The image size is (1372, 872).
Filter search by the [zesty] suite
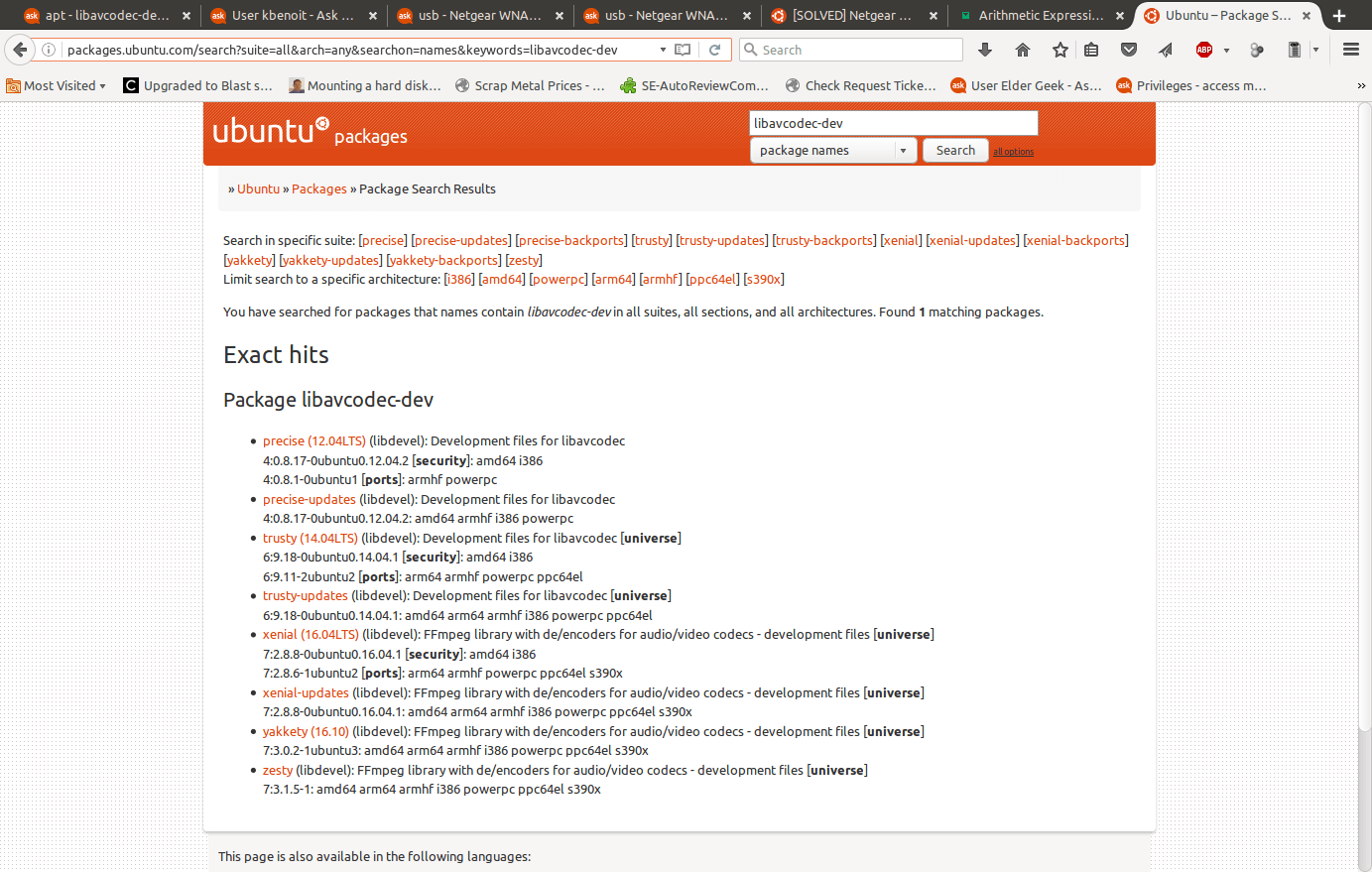tap(524, 261)
